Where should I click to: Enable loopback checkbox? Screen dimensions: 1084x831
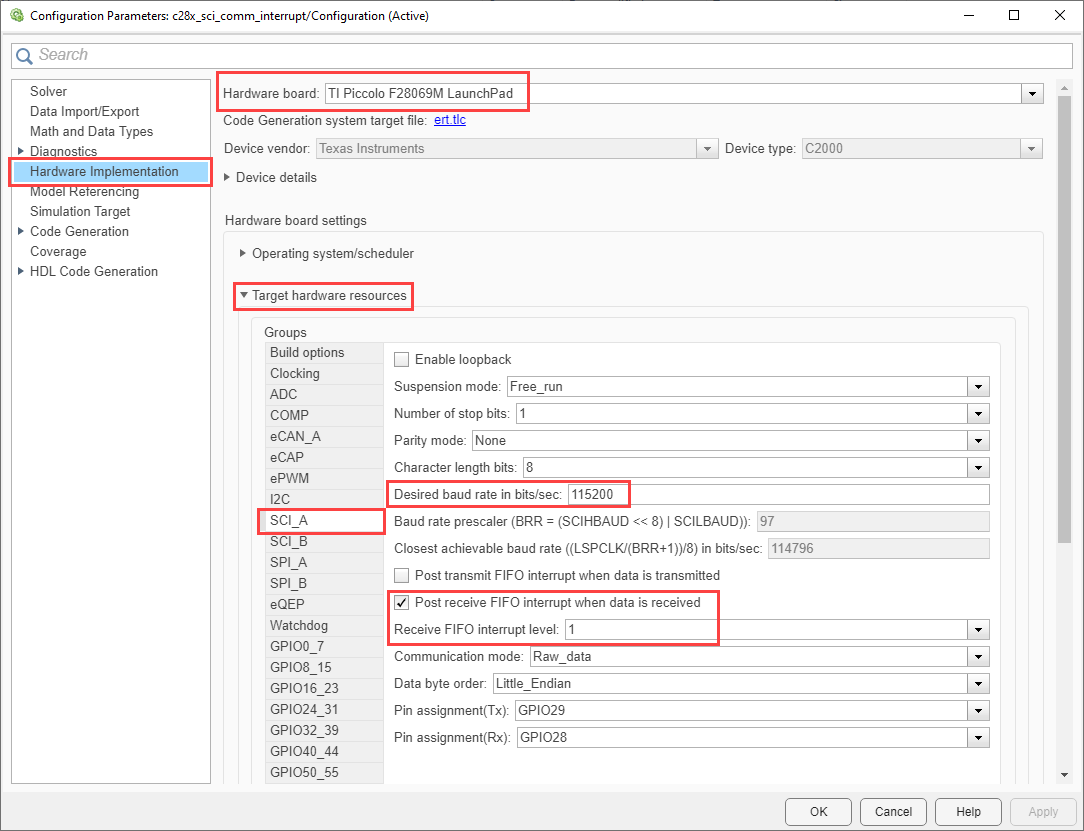coord(402,360)
